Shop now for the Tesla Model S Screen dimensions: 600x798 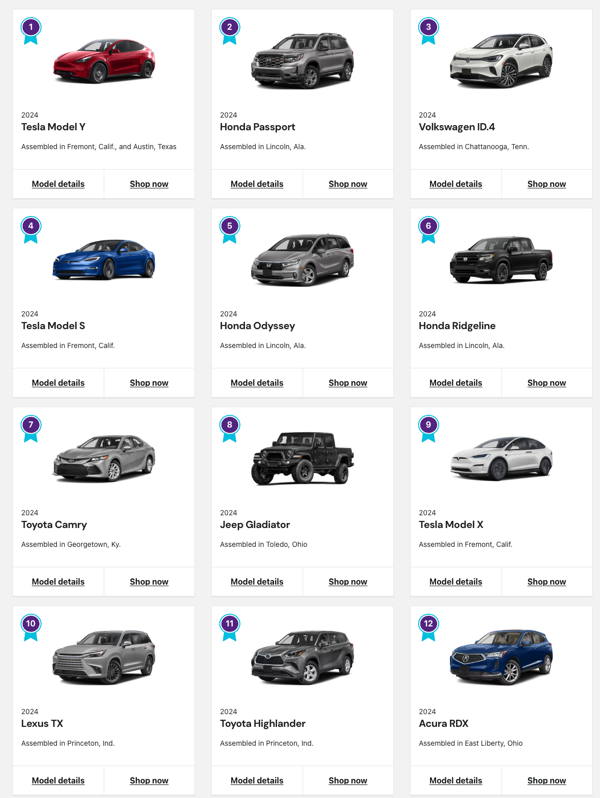click(149, 383)
